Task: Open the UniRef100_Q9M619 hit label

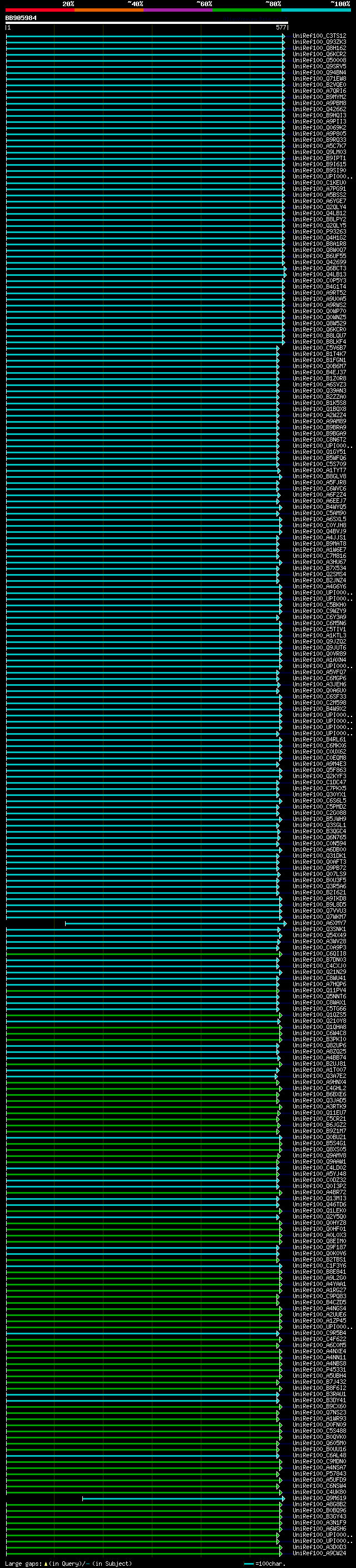Action: 319,1498
